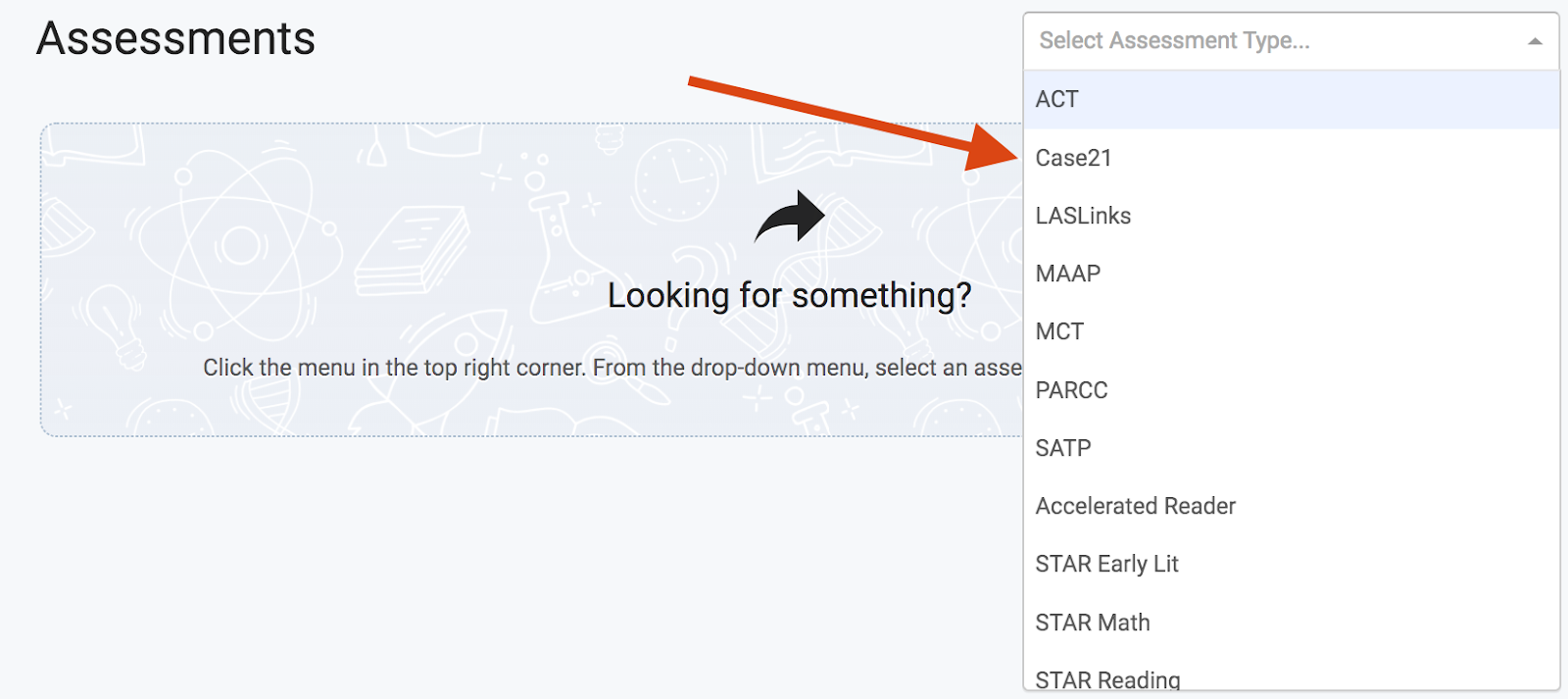Click the Select Assessment Type input field
The height and width of the screenshot is (699, 1568).
pyautogui.click(x=1291, y=41)
